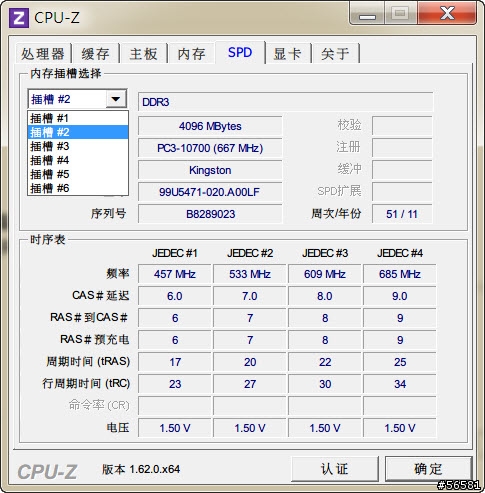Click the JEDEC #4 voltage 1.50 V
This screenshot has height=493, width=485.
click(400, 428)
